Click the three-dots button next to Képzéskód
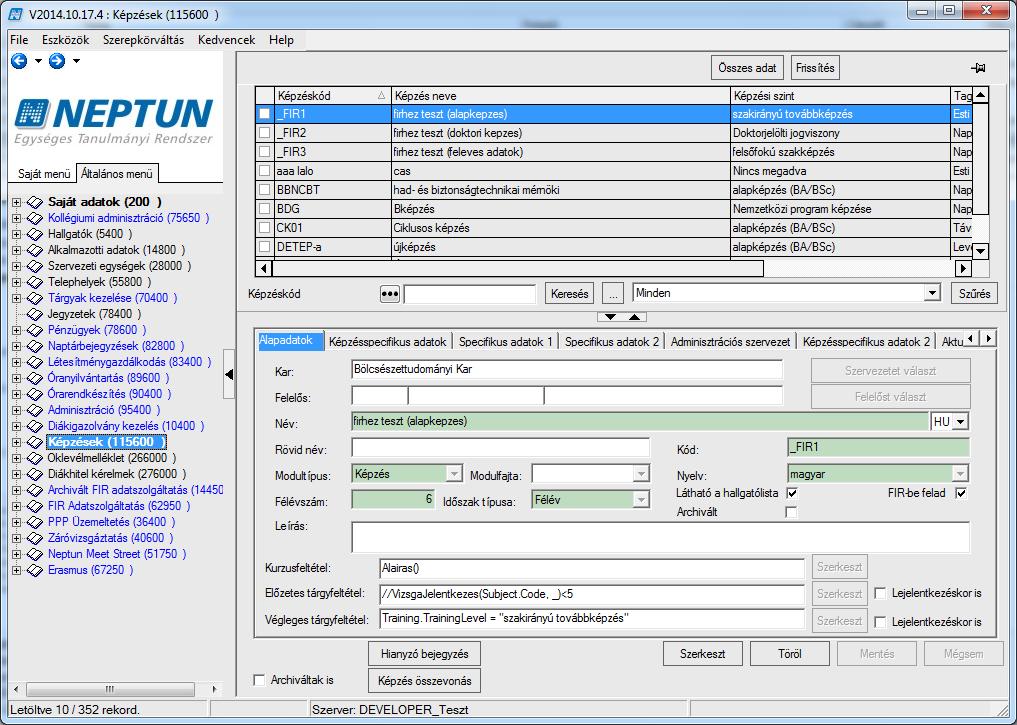The height and width of the screenshot is (725, 1017). 389,294
